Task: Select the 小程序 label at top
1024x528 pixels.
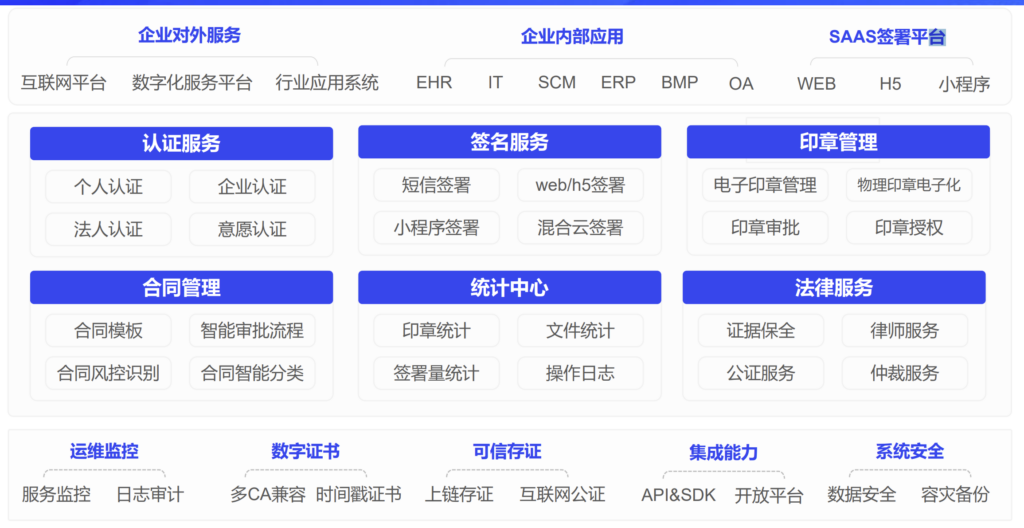Action: tap(964, 84)
